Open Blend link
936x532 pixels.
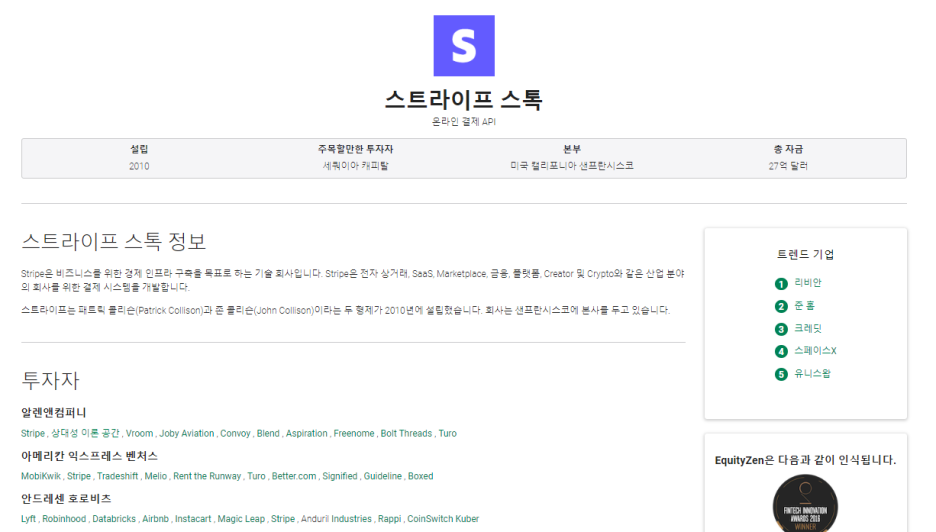268,433
